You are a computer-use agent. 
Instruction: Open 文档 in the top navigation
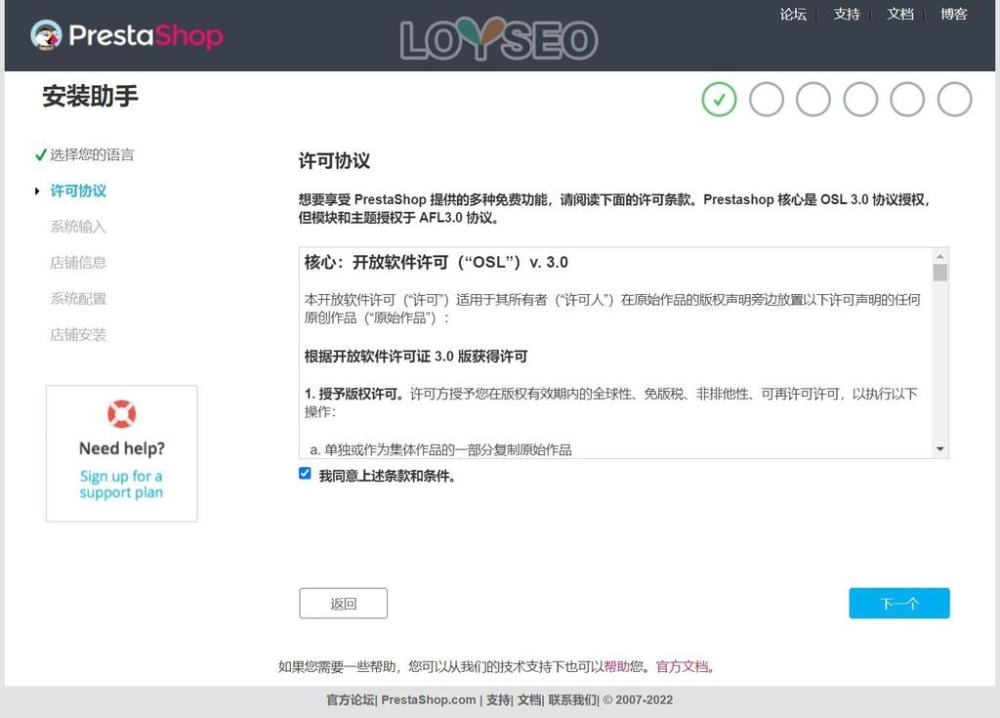click(900, 14)
